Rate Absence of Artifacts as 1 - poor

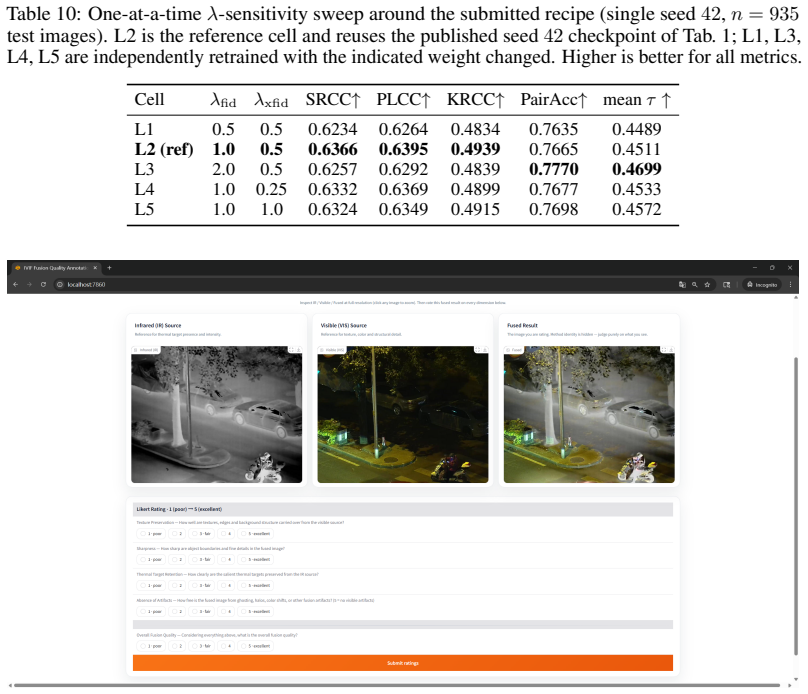coord(151,612)
